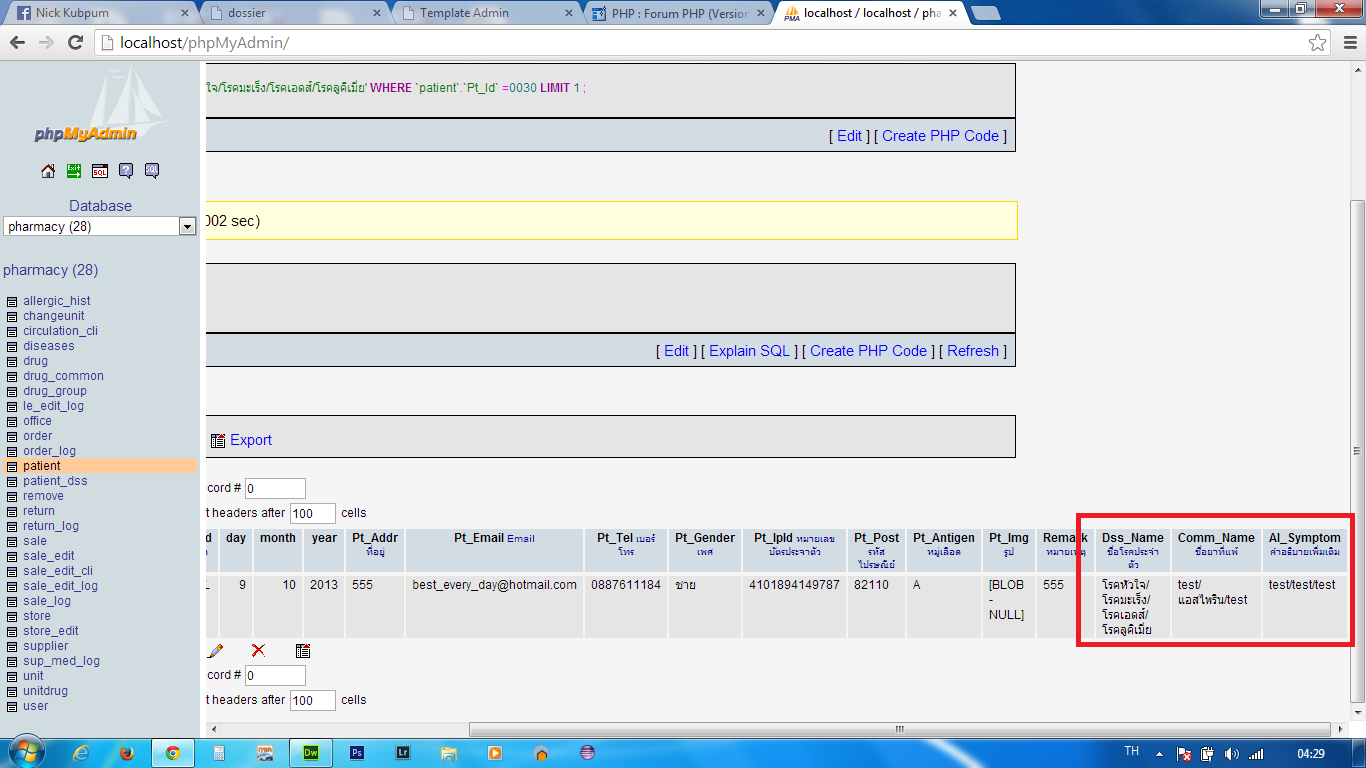Viewport: 1366px width, 768px height.
Task: Bookmark the page with the star icon
Action: click(1318, 43)
